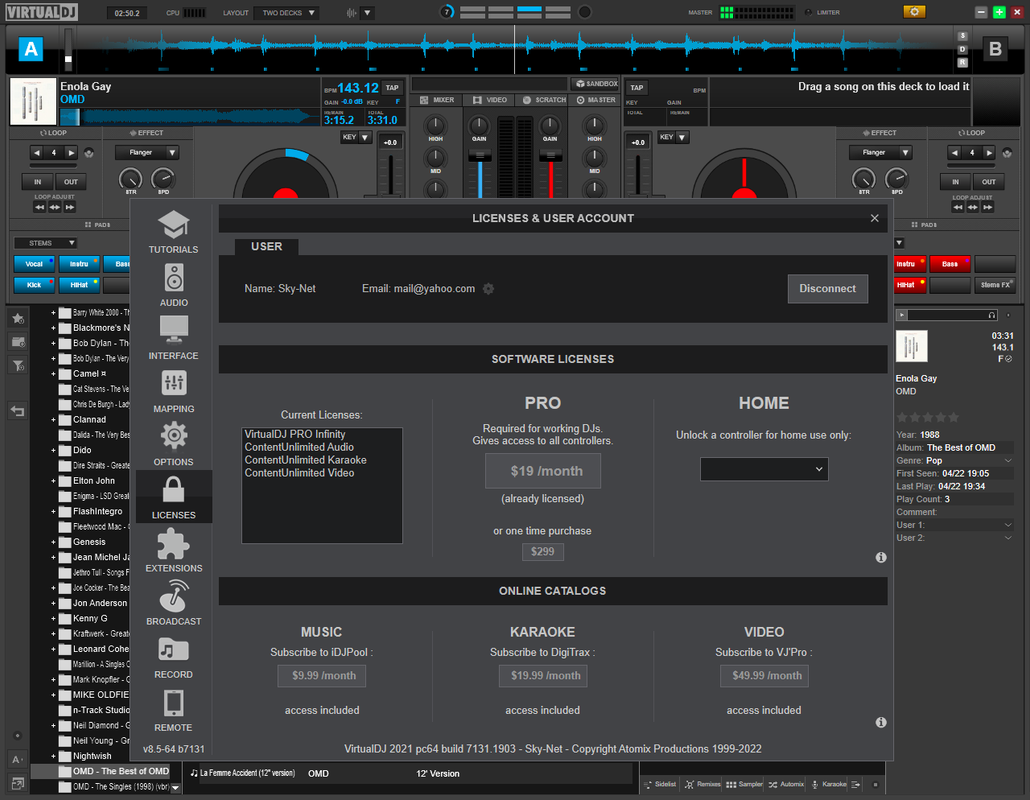Screen dimensions: 1030x800
Task: Toggle the HiHat stem pad on deck A
Action: click(79, 285)
